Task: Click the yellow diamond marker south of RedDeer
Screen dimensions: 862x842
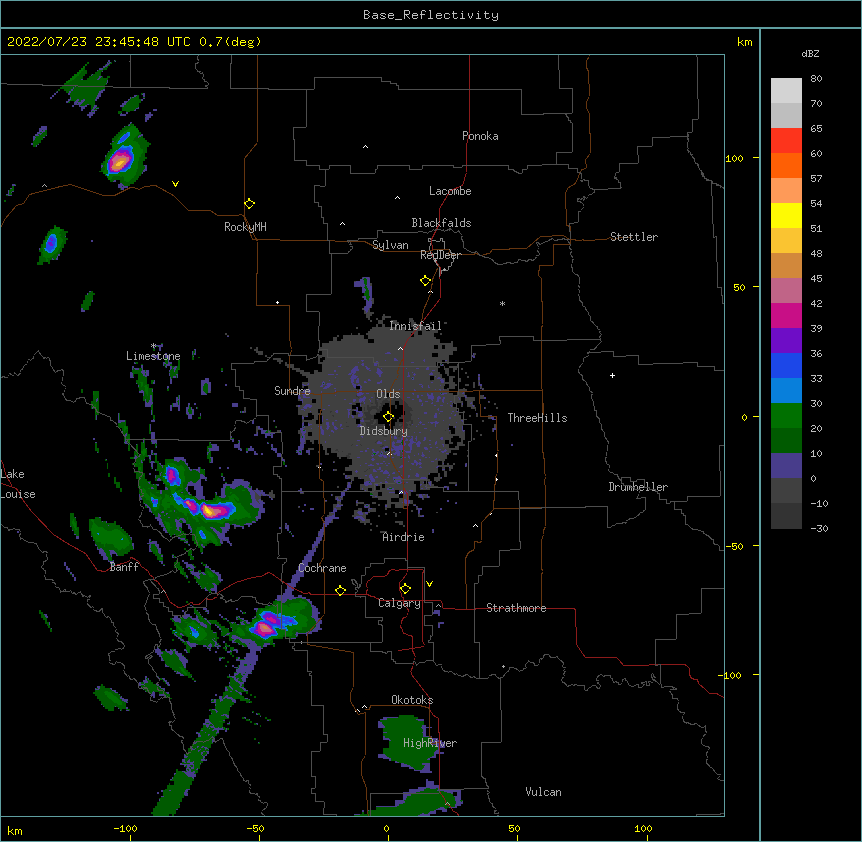Action: click(x=425, y=281)
